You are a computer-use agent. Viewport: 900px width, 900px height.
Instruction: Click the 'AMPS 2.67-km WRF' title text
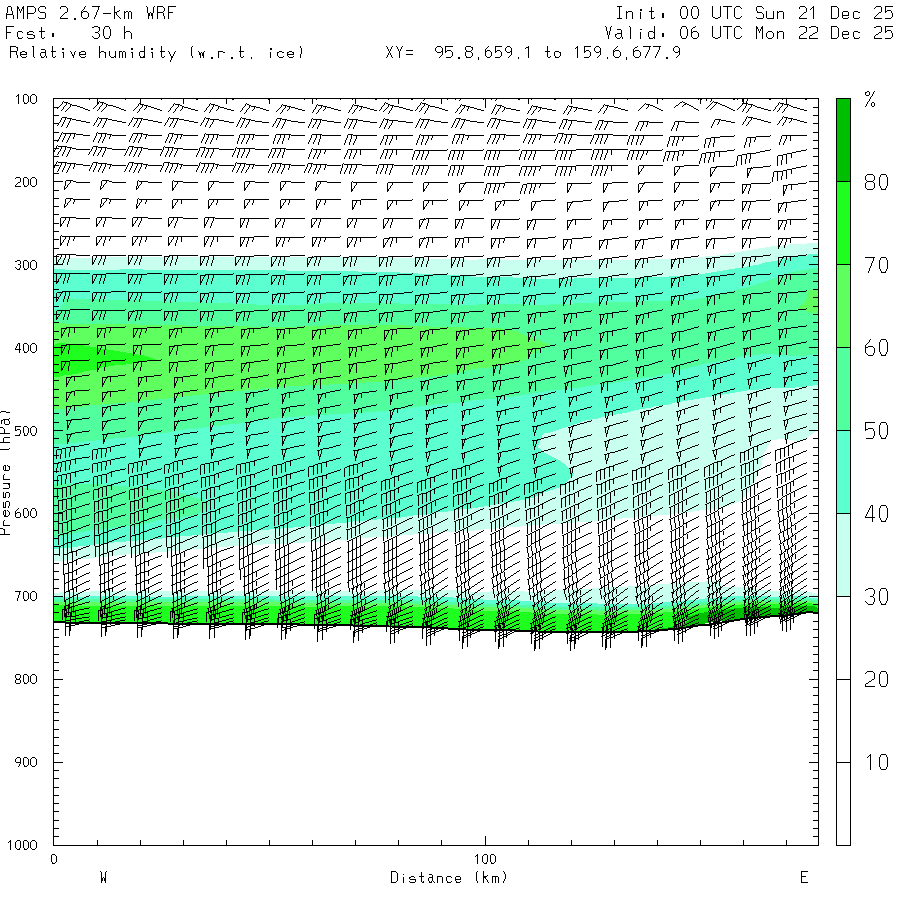(x=90, y=13)
